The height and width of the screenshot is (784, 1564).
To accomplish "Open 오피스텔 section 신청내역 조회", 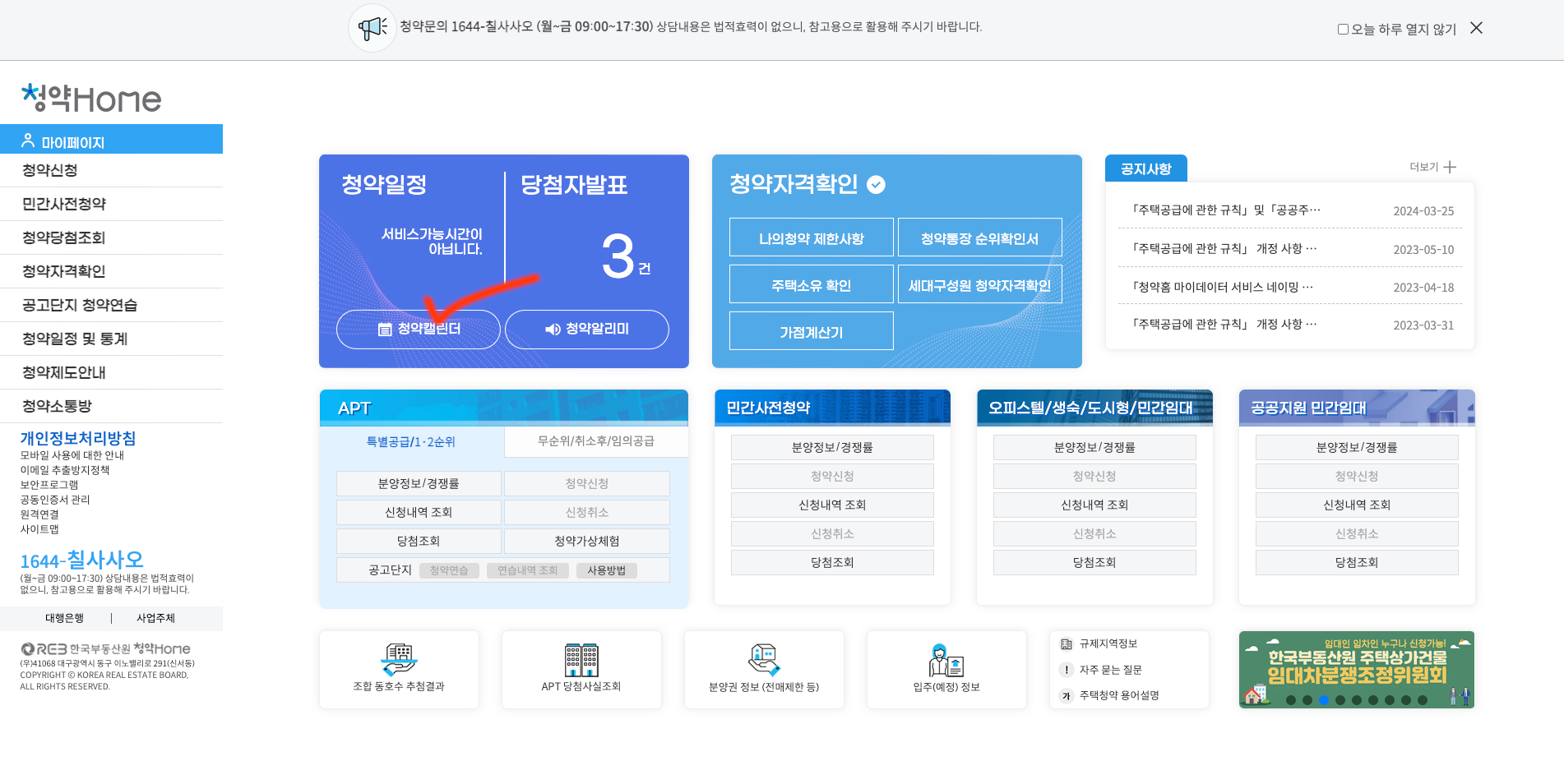I will click(1094, 505).
